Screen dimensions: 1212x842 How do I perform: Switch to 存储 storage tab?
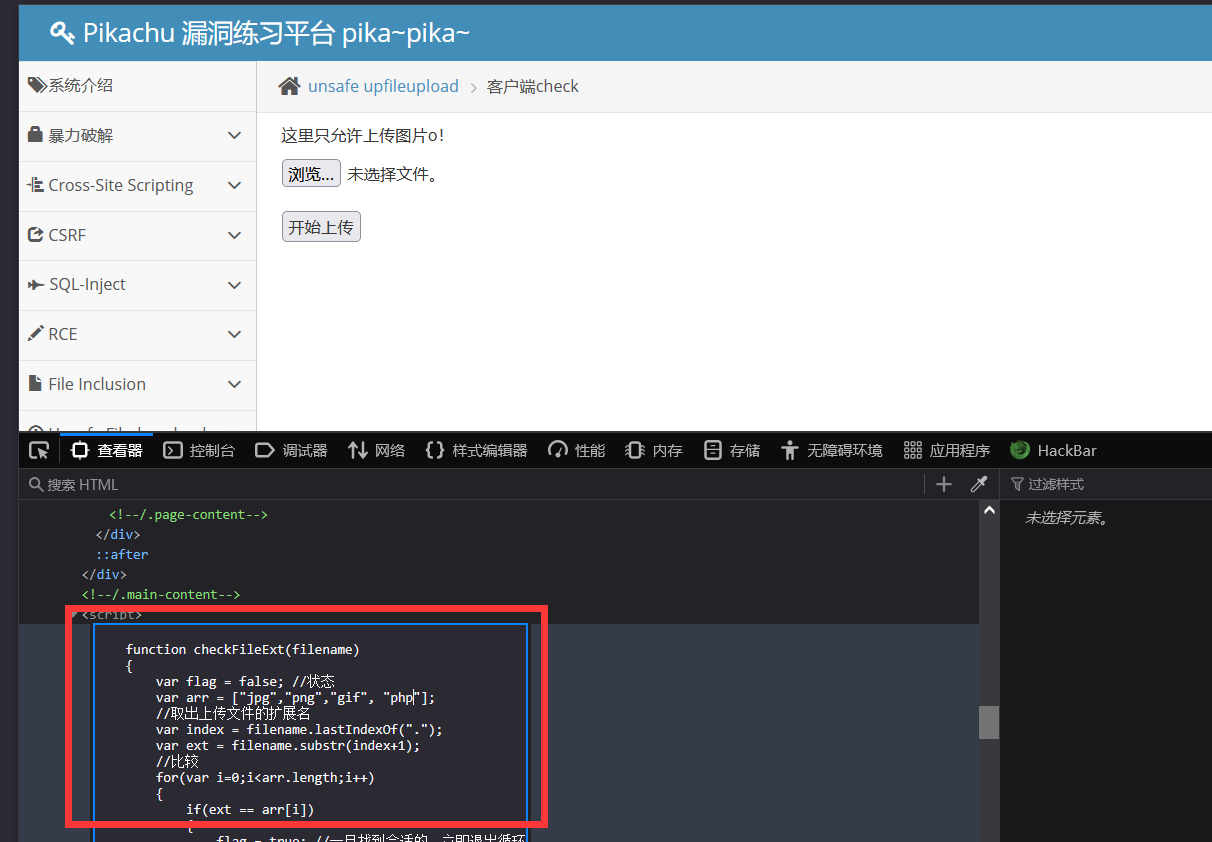(x=731, y=450)
